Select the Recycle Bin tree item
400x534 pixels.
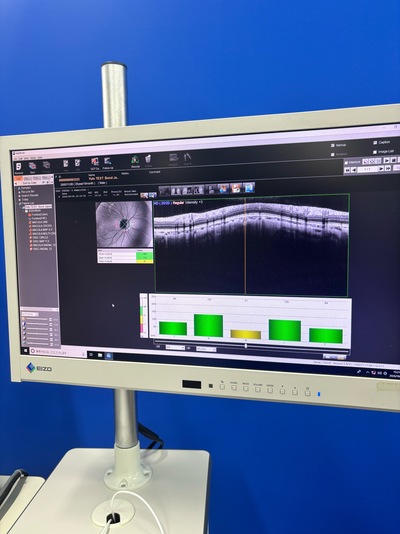click(28, 192)
